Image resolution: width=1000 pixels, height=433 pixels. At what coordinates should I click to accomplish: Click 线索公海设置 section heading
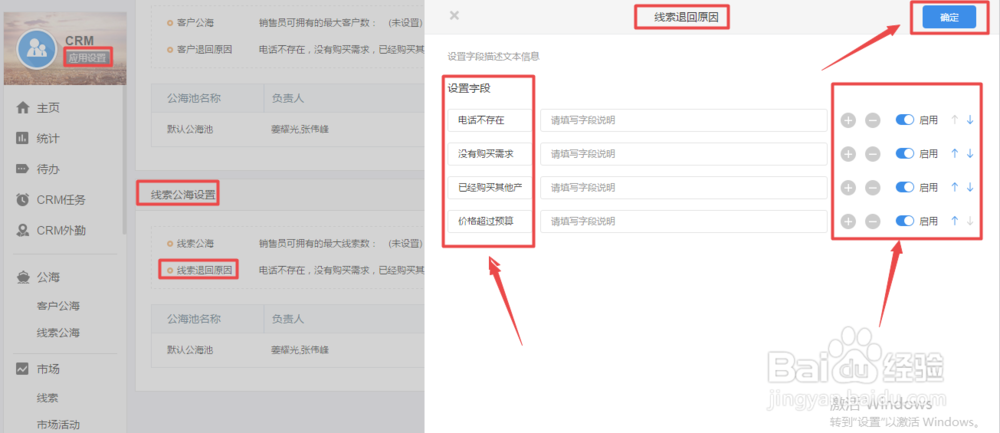pyautogui.click(x=182, y=194)
